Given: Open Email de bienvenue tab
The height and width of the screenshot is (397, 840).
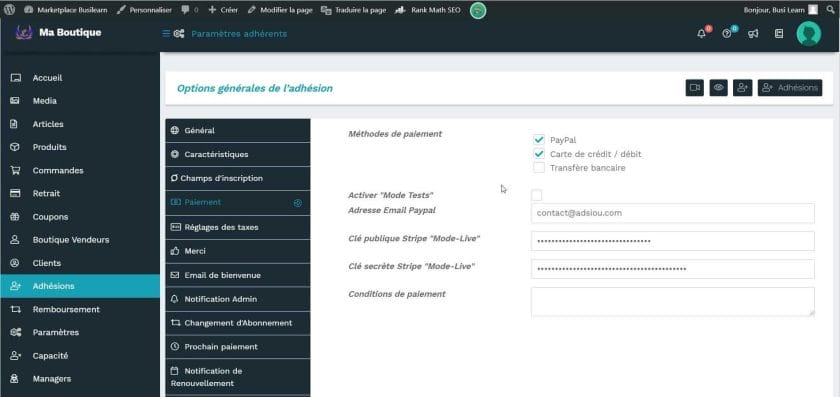Looking at the screenshot, I should (238, 275).
